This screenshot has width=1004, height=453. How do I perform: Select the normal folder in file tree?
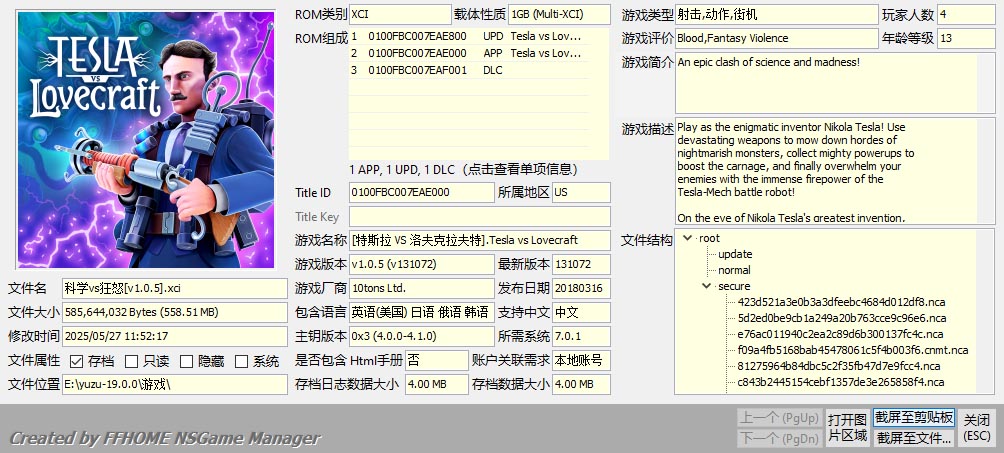pyautogui.click(x=734, y=270)
